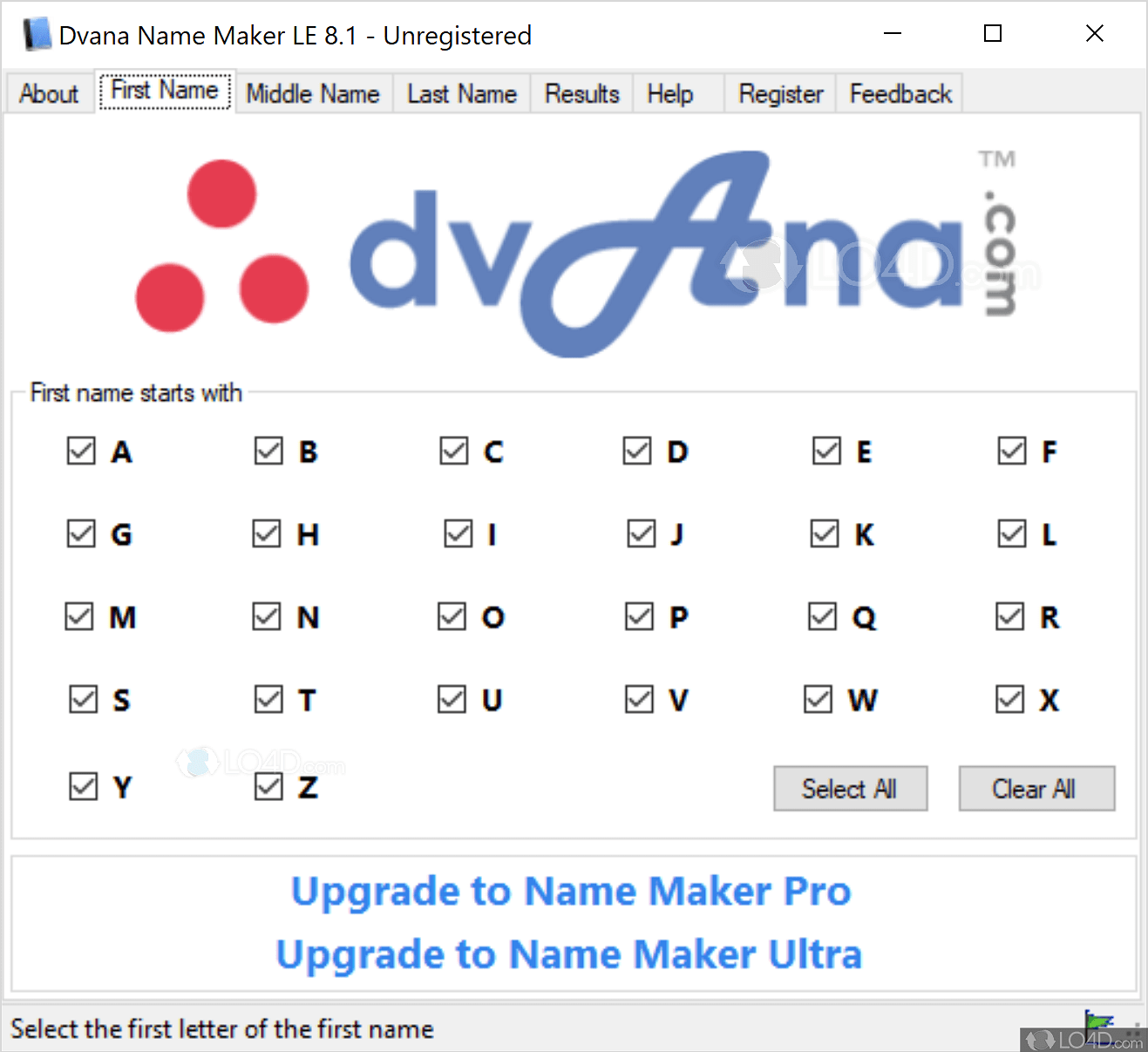1148x1052 pixels.
Task: Disable the letter Z checkbox
Action: coord(268,786)
